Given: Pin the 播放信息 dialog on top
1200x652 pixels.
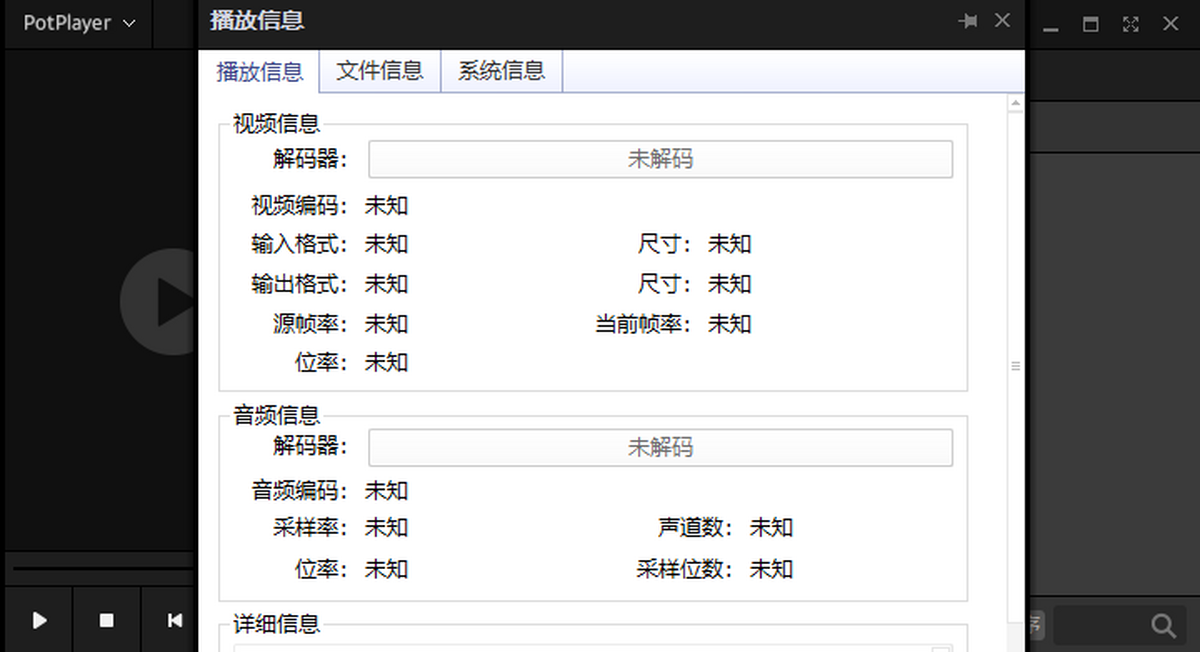Looking at the screenshot, I should click(x=967, y=21).
